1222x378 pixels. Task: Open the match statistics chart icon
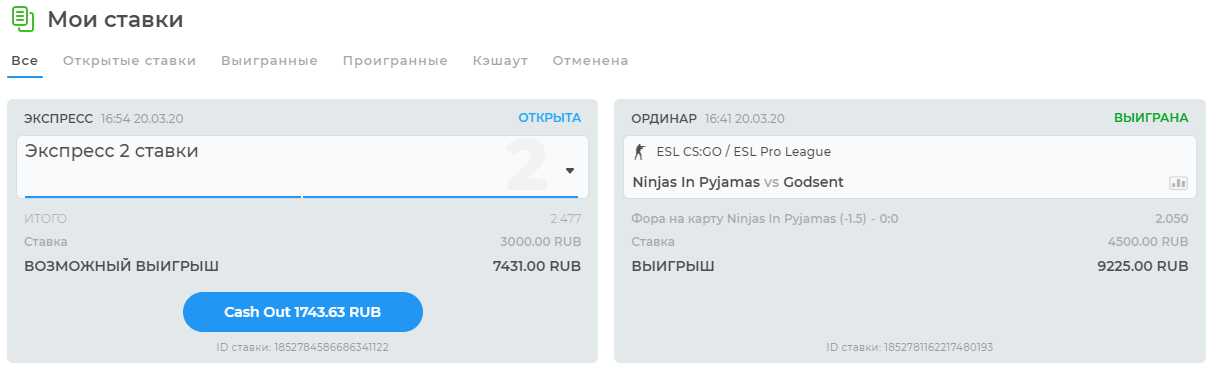click(1177, 183)
